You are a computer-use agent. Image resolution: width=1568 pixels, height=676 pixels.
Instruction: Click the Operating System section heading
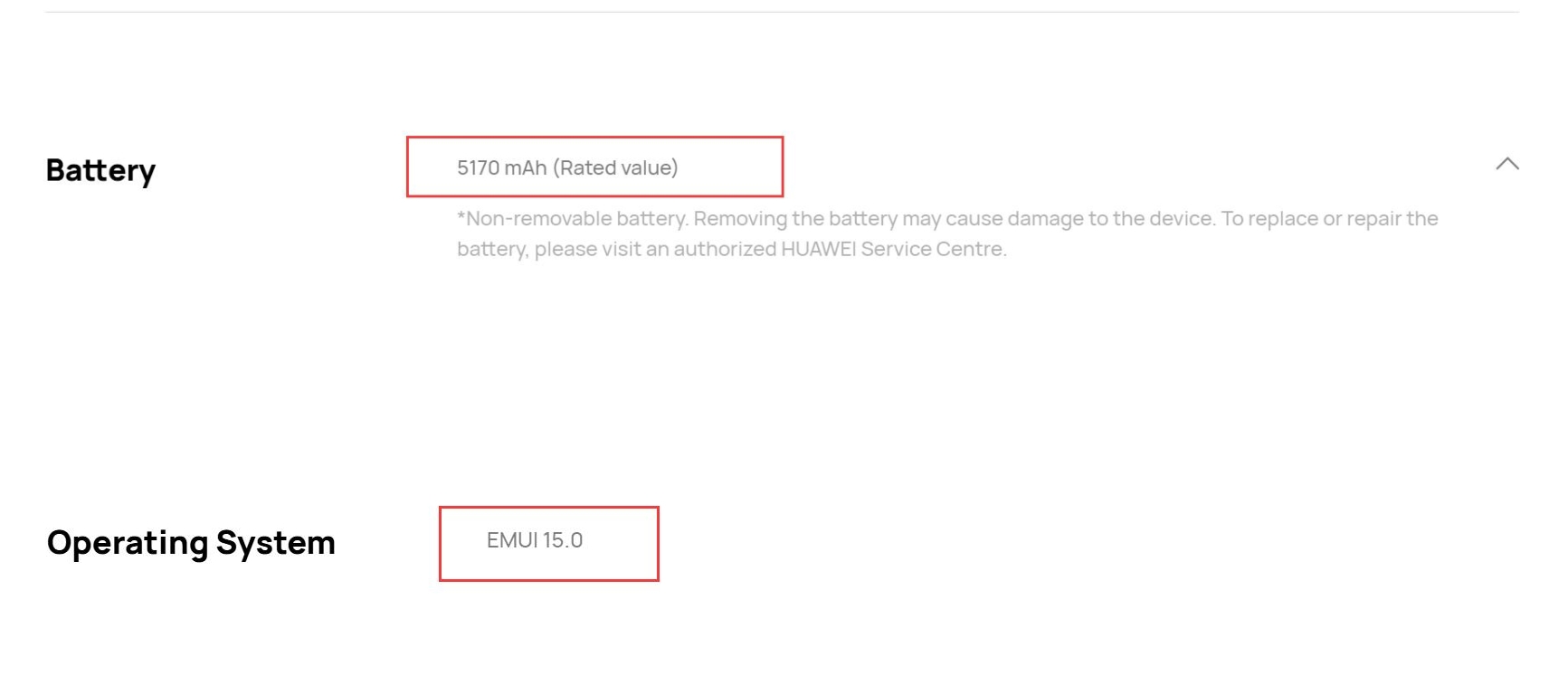tap(191, 543)
